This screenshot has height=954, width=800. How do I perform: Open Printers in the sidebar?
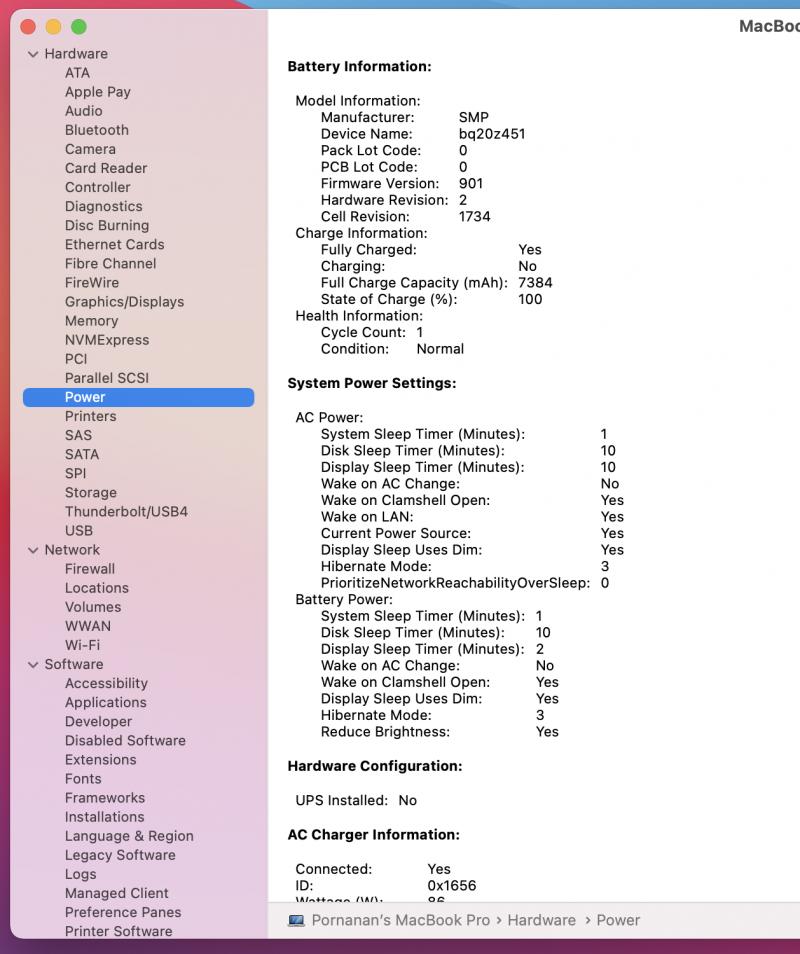tap(91, 416)
